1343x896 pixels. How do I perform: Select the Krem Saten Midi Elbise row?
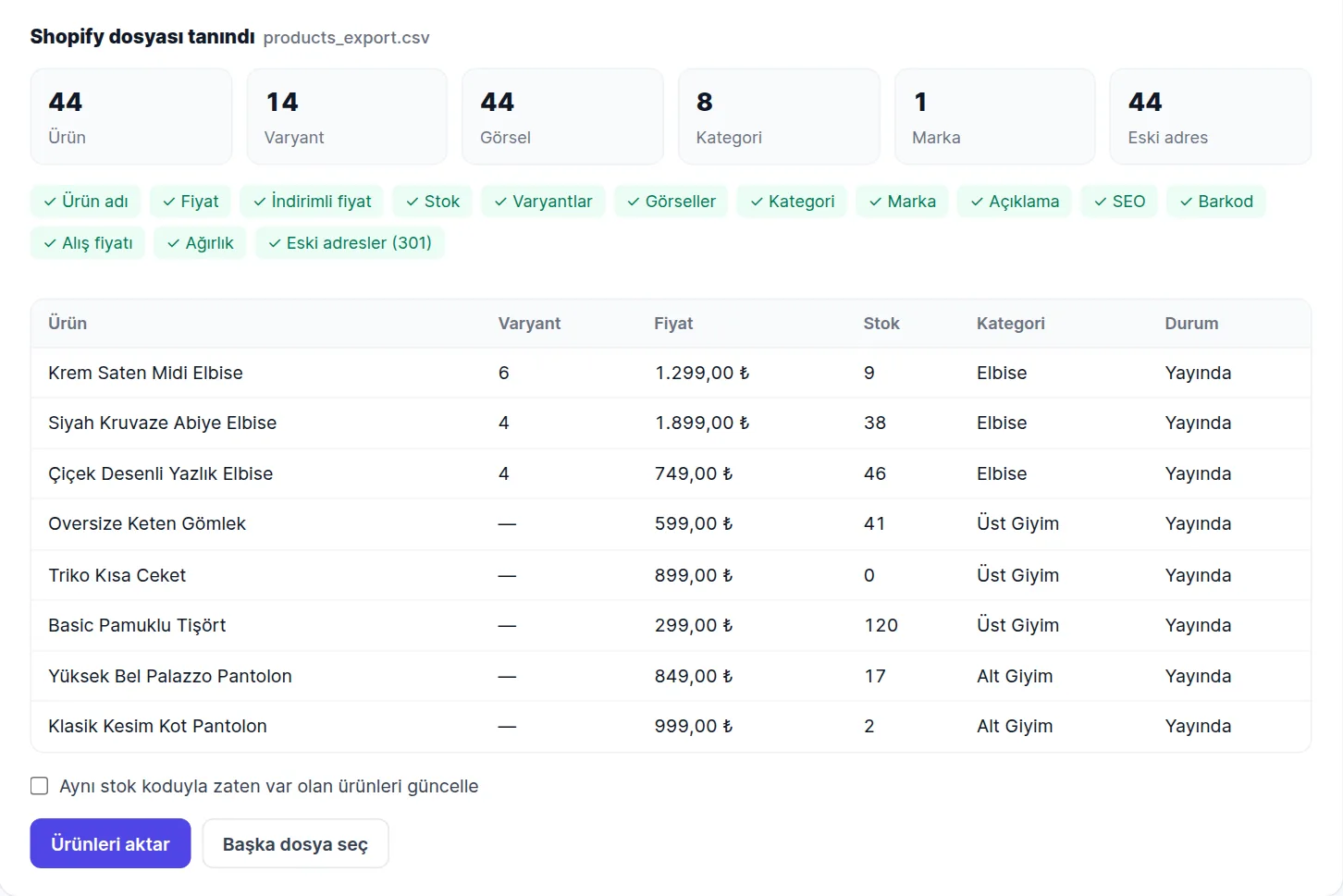click(671, 373)
